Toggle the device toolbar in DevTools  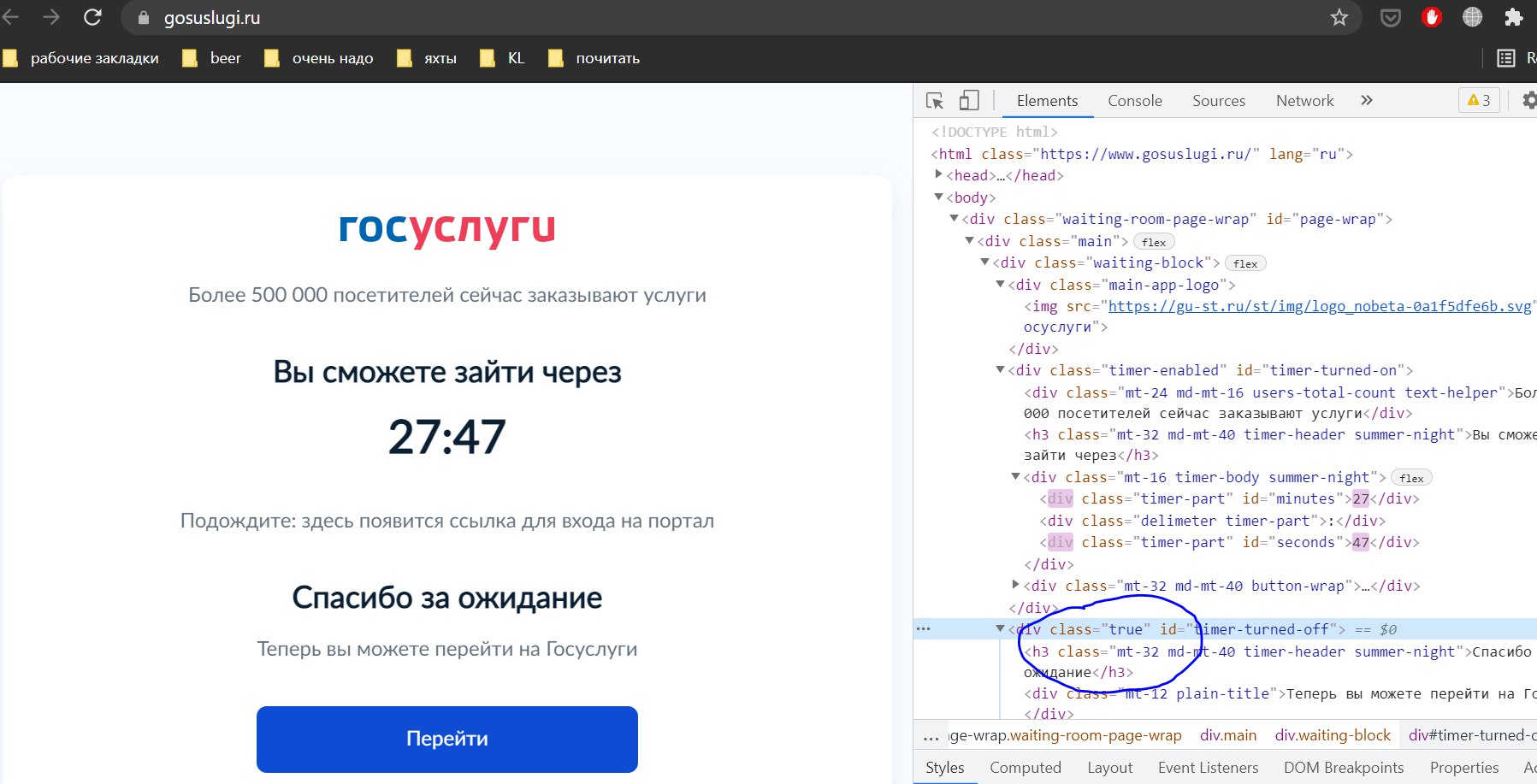coord(968,101)
